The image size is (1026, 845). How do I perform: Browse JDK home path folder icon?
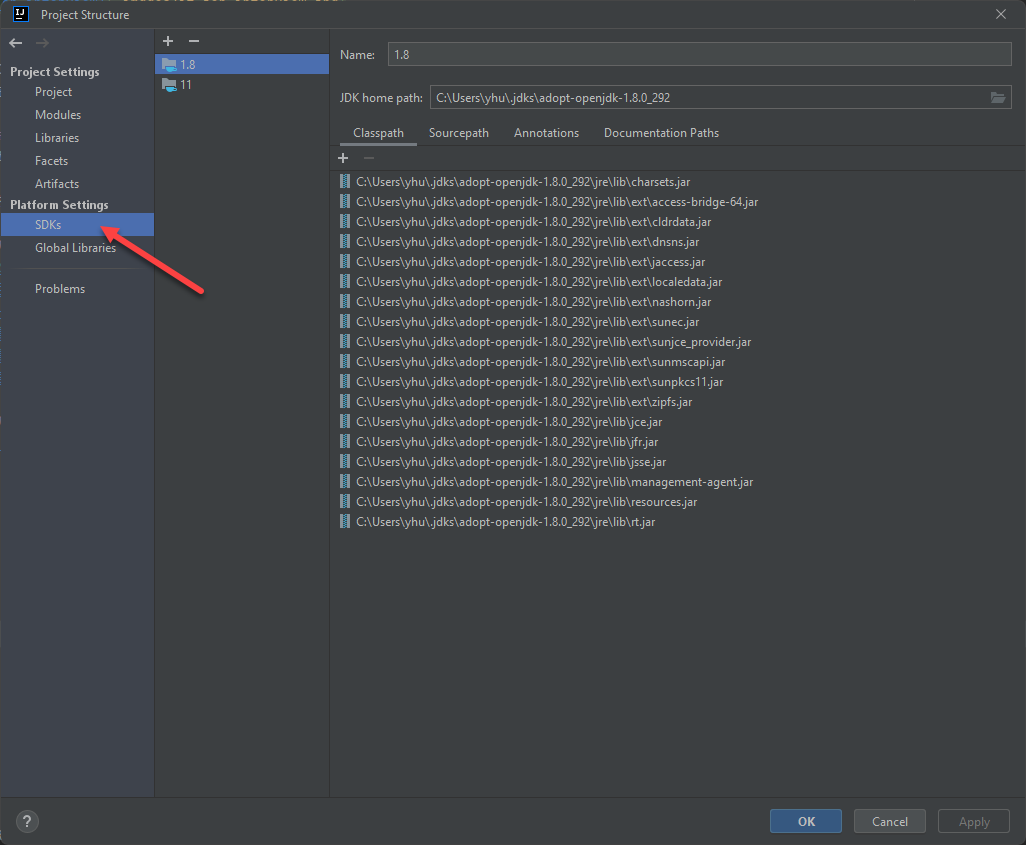point(998,98)
